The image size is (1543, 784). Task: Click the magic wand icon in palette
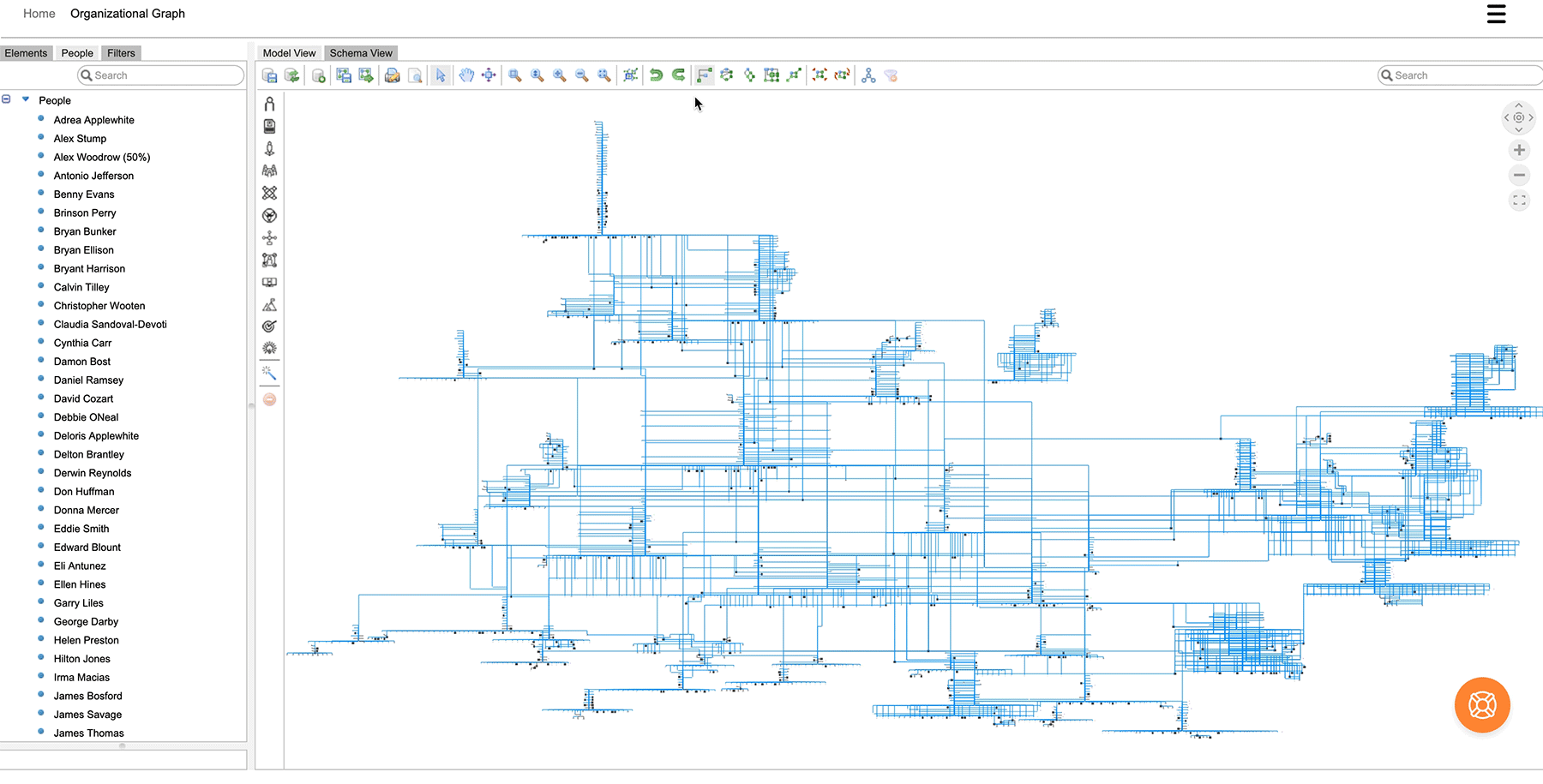[269, 373]
